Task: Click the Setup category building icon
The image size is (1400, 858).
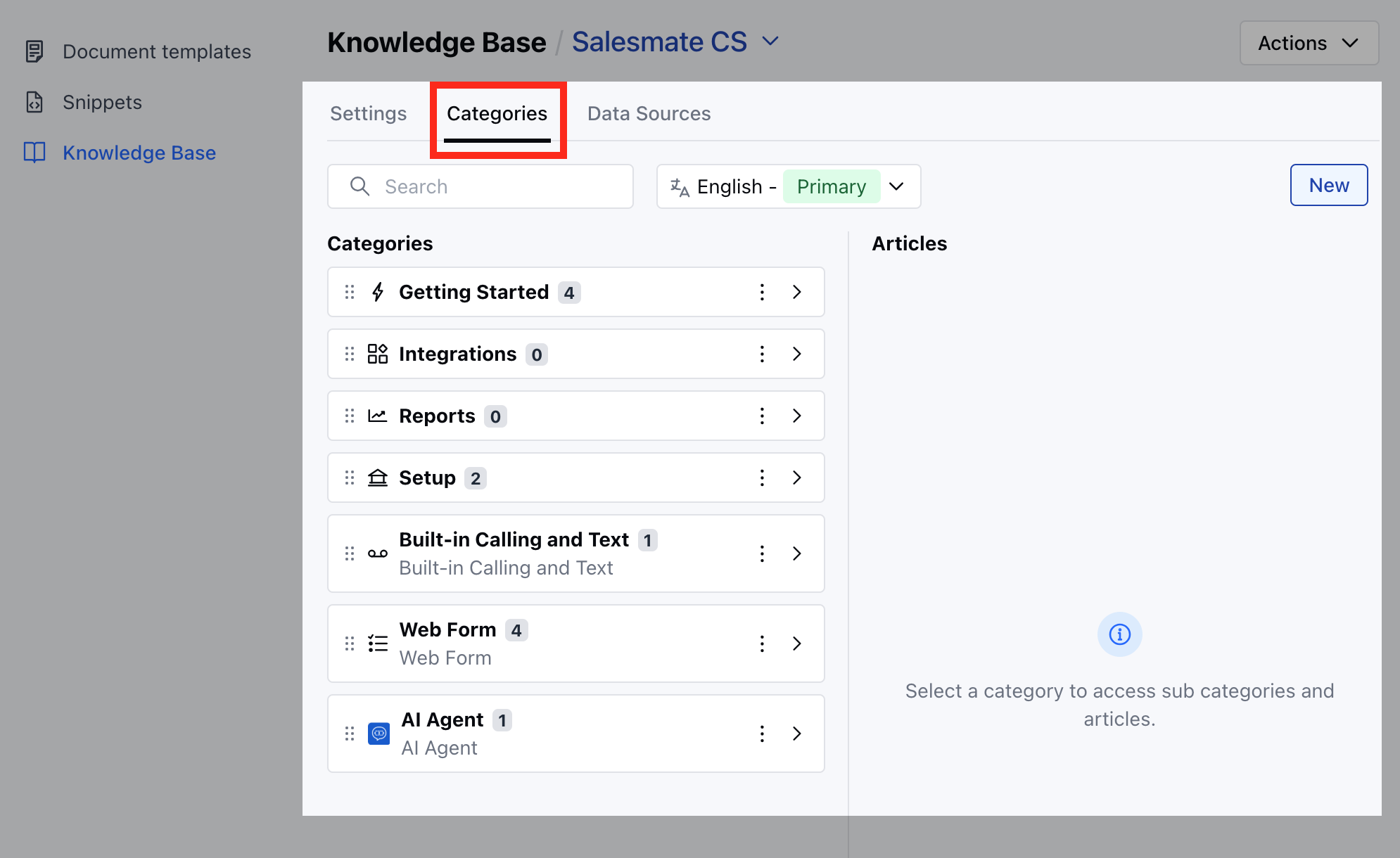Action: 378,478
